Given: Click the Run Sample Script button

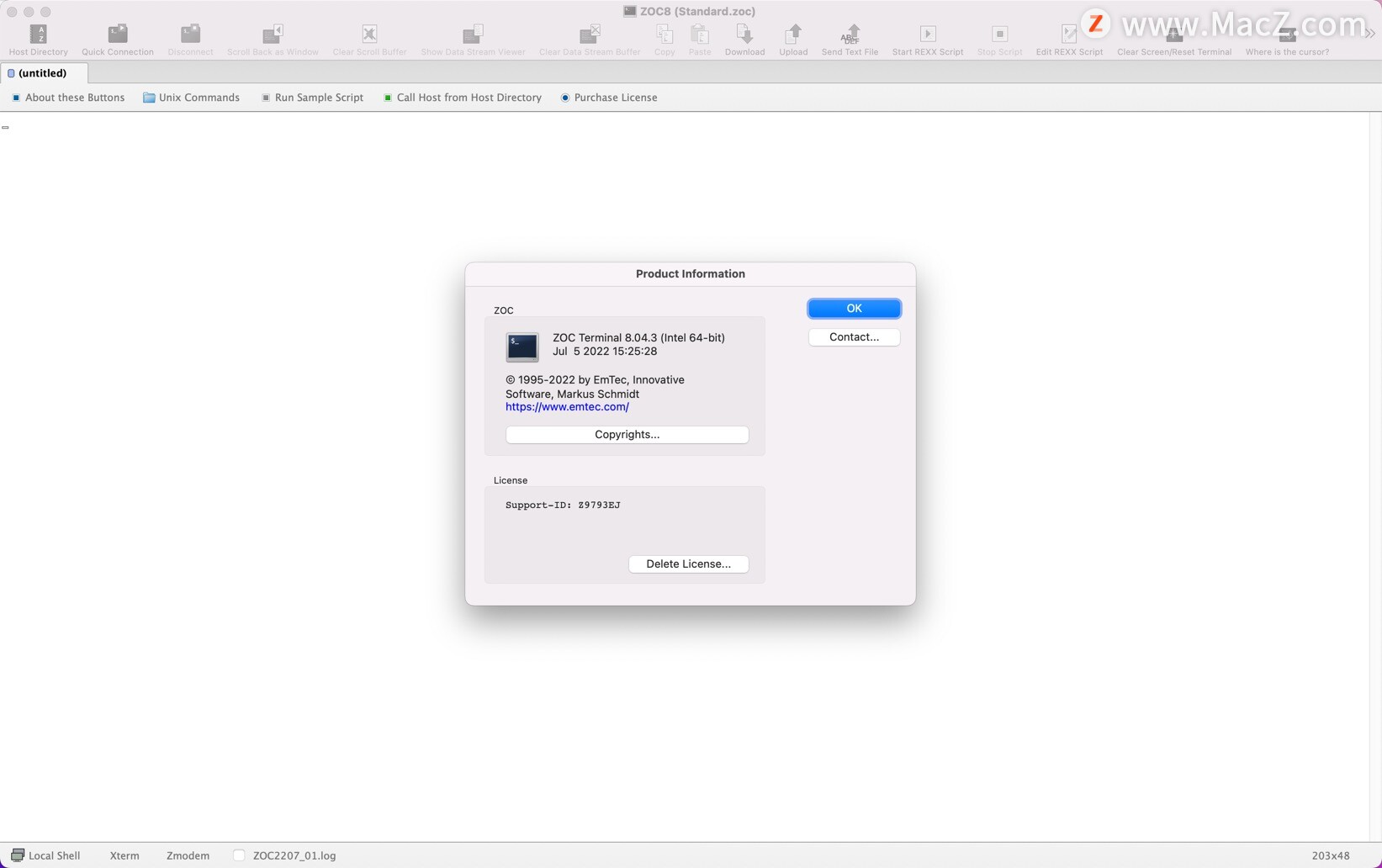Looking at the screenshot, I should coord(312,98).
